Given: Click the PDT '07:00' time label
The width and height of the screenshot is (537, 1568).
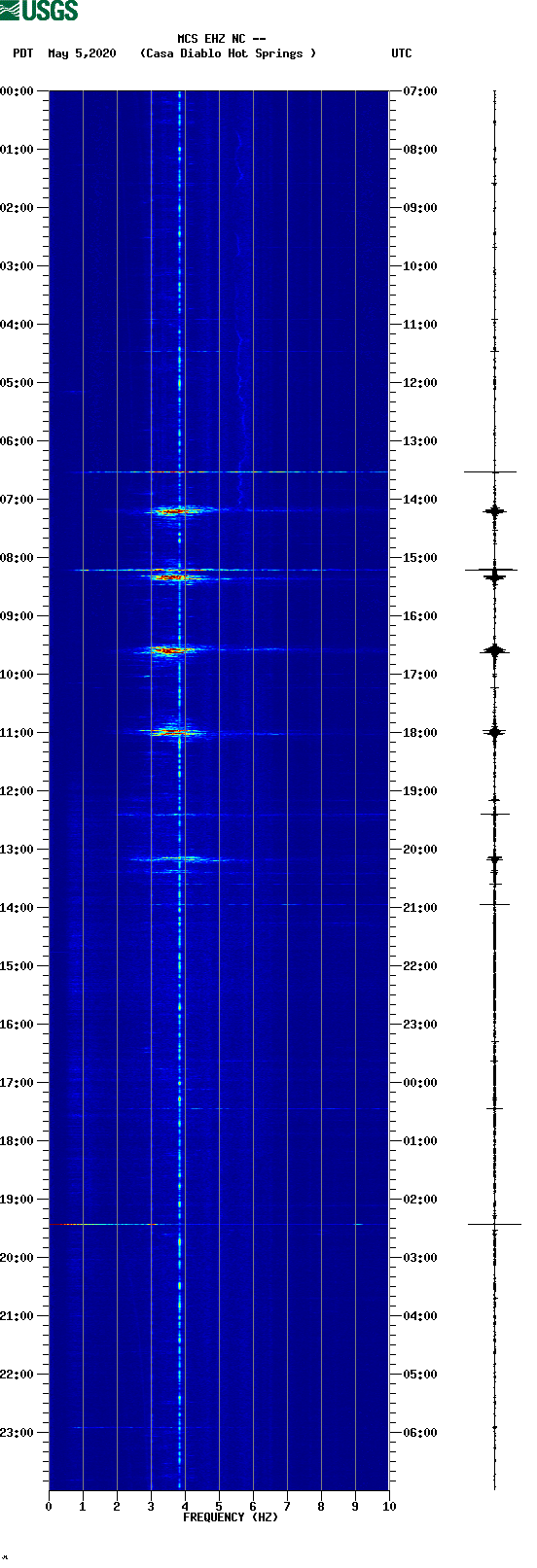Looking at the screenshot, I should [17, 500].
